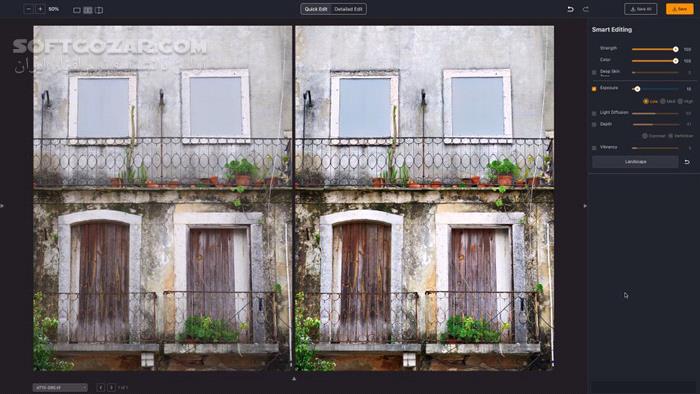The height and width of the screenshot is (394, 700).
Task: Go to previous image
Action: (100, 387)
